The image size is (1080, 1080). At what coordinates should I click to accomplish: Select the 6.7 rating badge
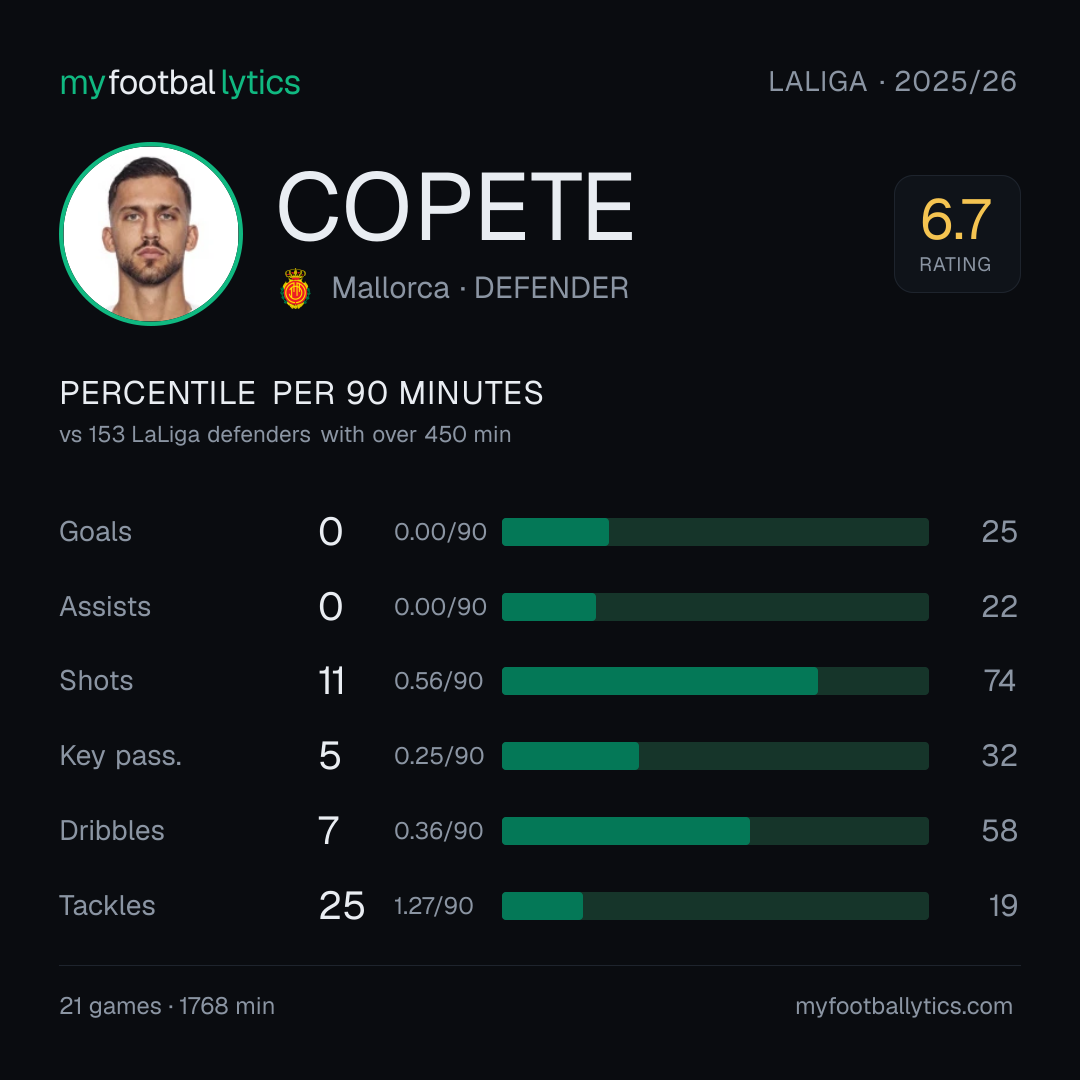click(957, 233)
